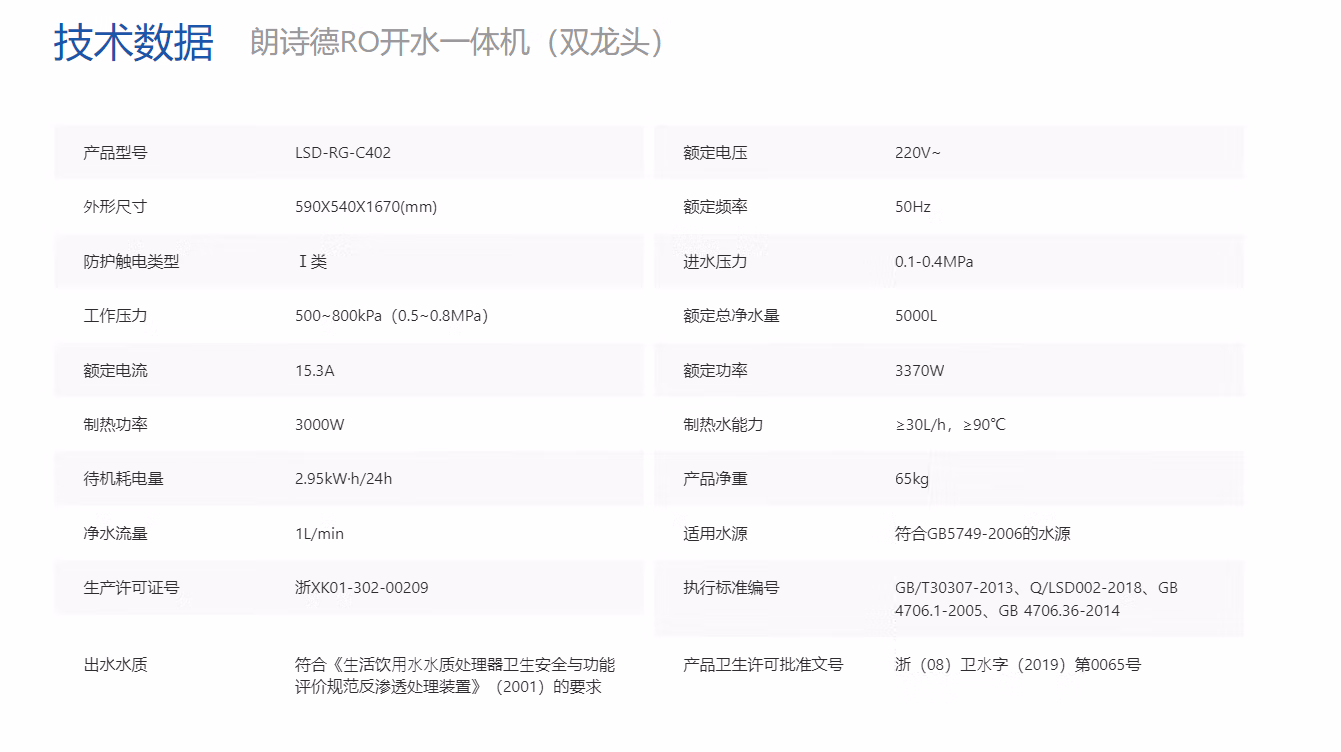Click the 制热水能力 label
Viewport: 1341px width, 752px height.
[723, 425]
